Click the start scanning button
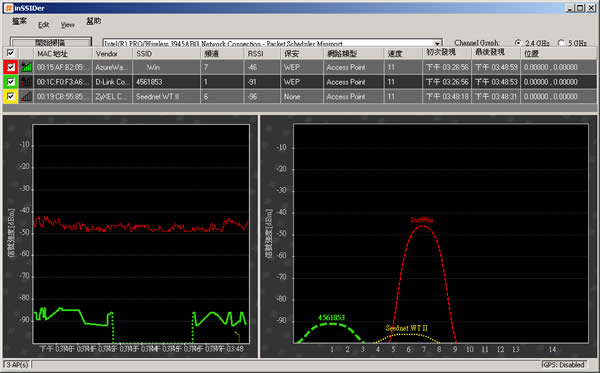600x373 pixels. tap(51, 42)
